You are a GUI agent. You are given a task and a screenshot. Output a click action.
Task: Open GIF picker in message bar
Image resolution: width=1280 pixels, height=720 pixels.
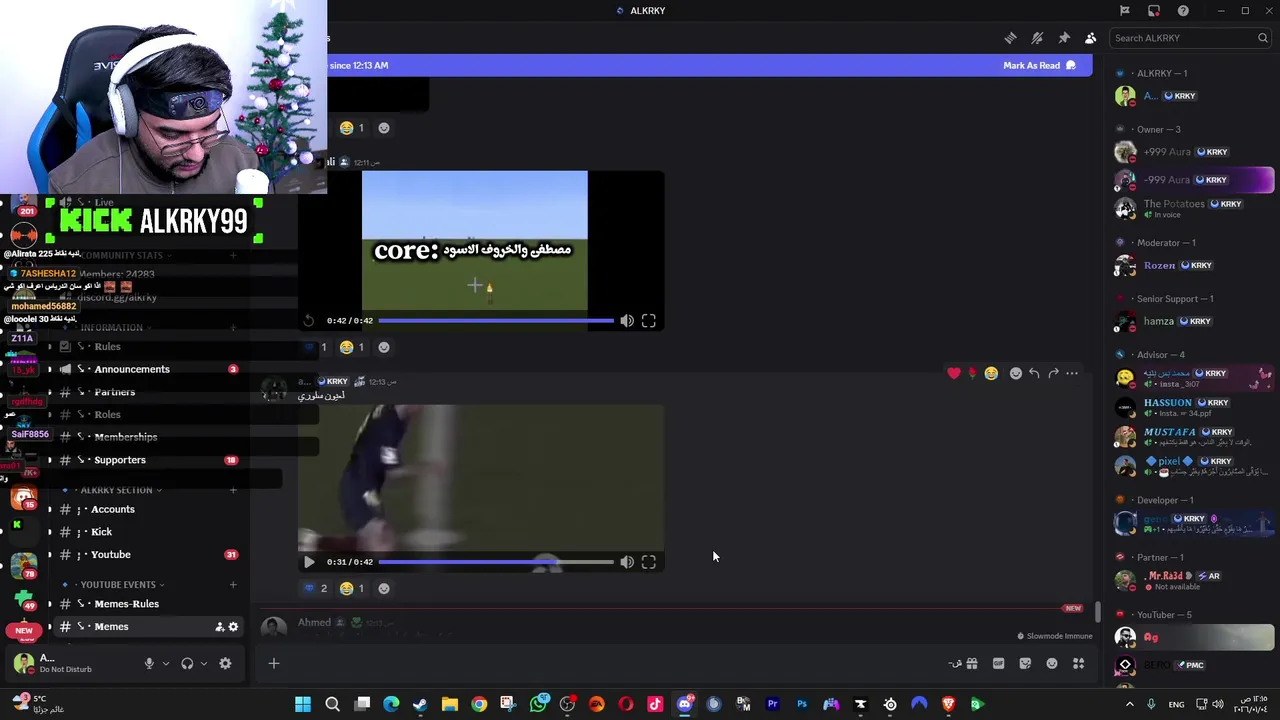click(x=998, y=663)
